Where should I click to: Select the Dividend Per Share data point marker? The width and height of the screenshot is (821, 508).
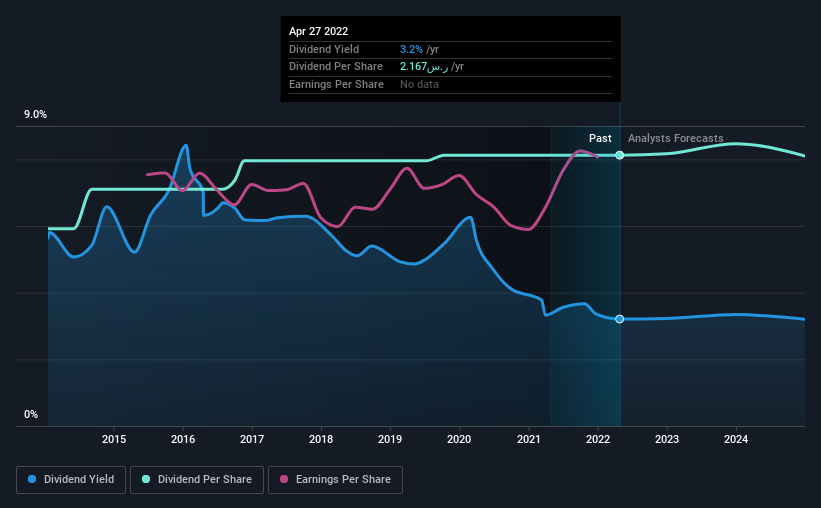tap(619, 155)
